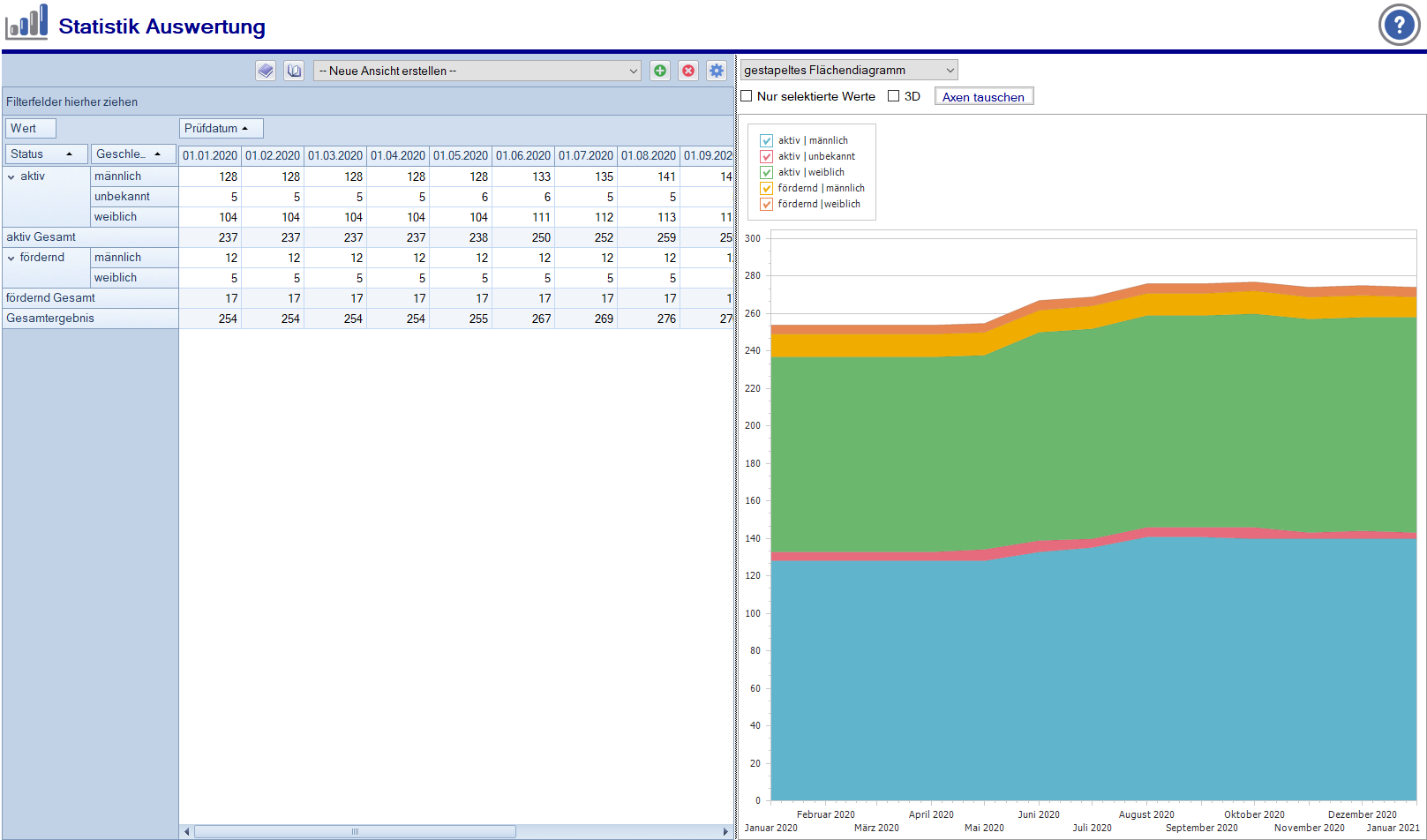Delete the view with the red X icon
This screenshot has width=1427, height=840.
(x=688, y=71)
